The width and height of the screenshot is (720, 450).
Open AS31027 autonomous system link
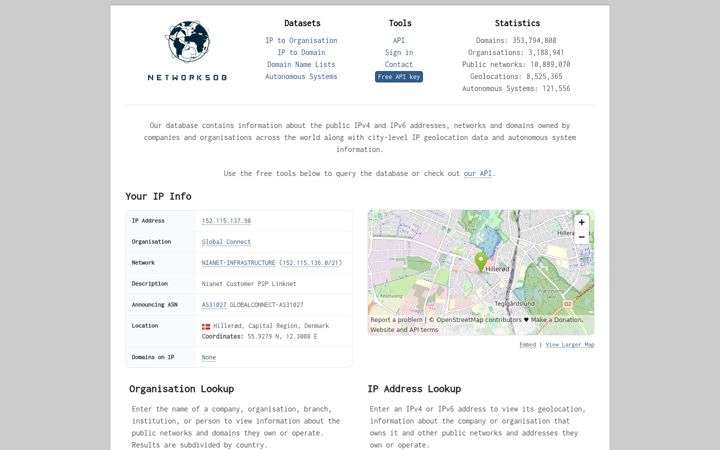(214, 305)
